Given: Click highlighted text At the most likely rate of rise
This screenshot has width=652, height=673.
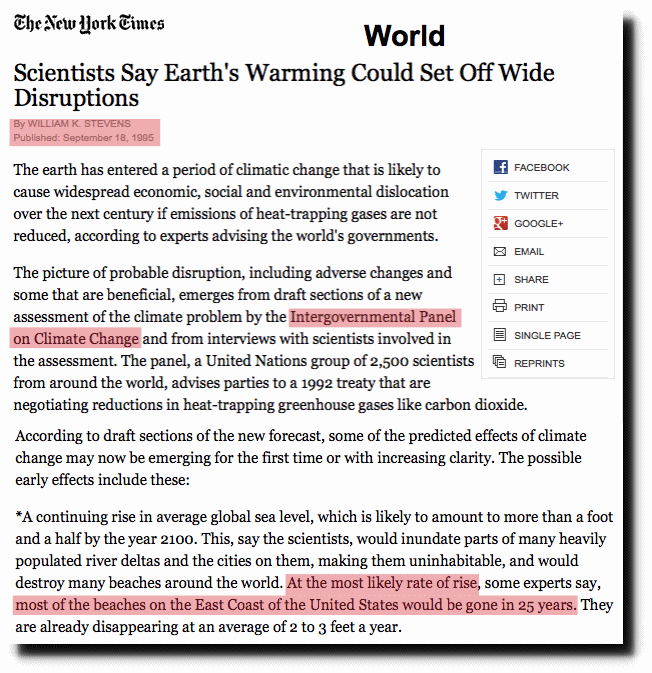Looking at the screenshot, I should pyautogui.click(x=382, y=583).
